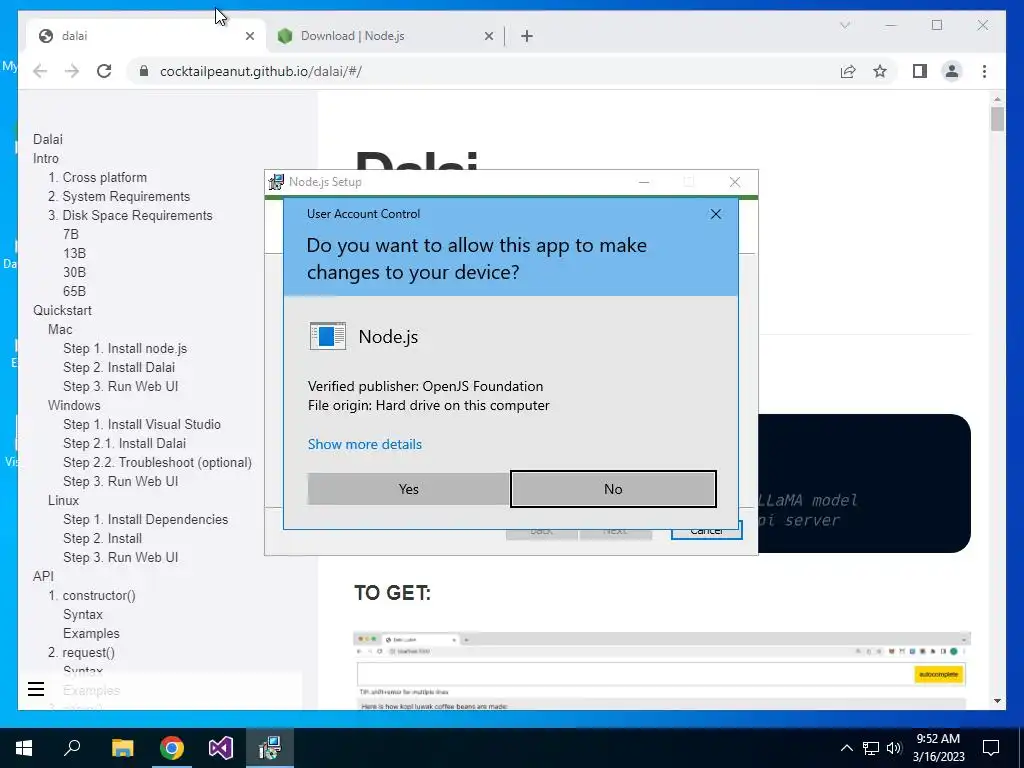This screenshot has width=1024, height=768.
Task: Click the TO GET screenshot thumbnail
Action: point(662,671)
